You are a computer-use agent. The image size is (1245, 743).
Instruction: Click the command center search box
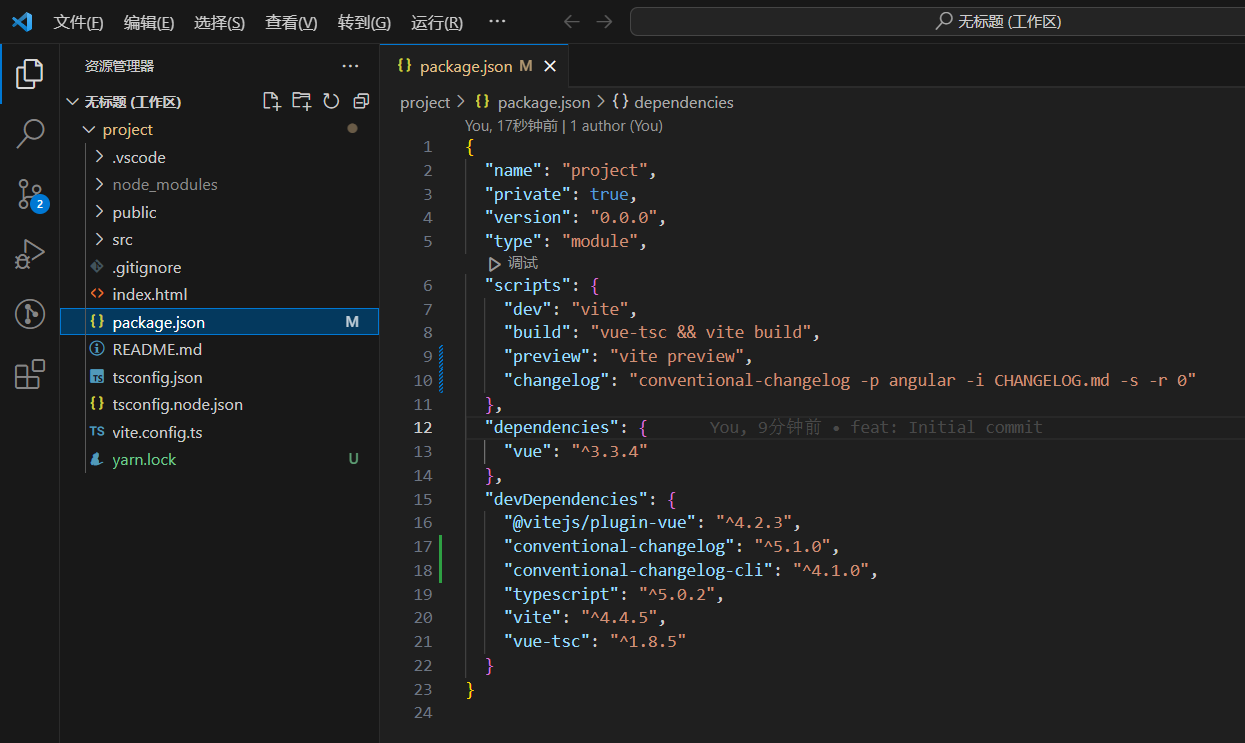click(937, 22)
